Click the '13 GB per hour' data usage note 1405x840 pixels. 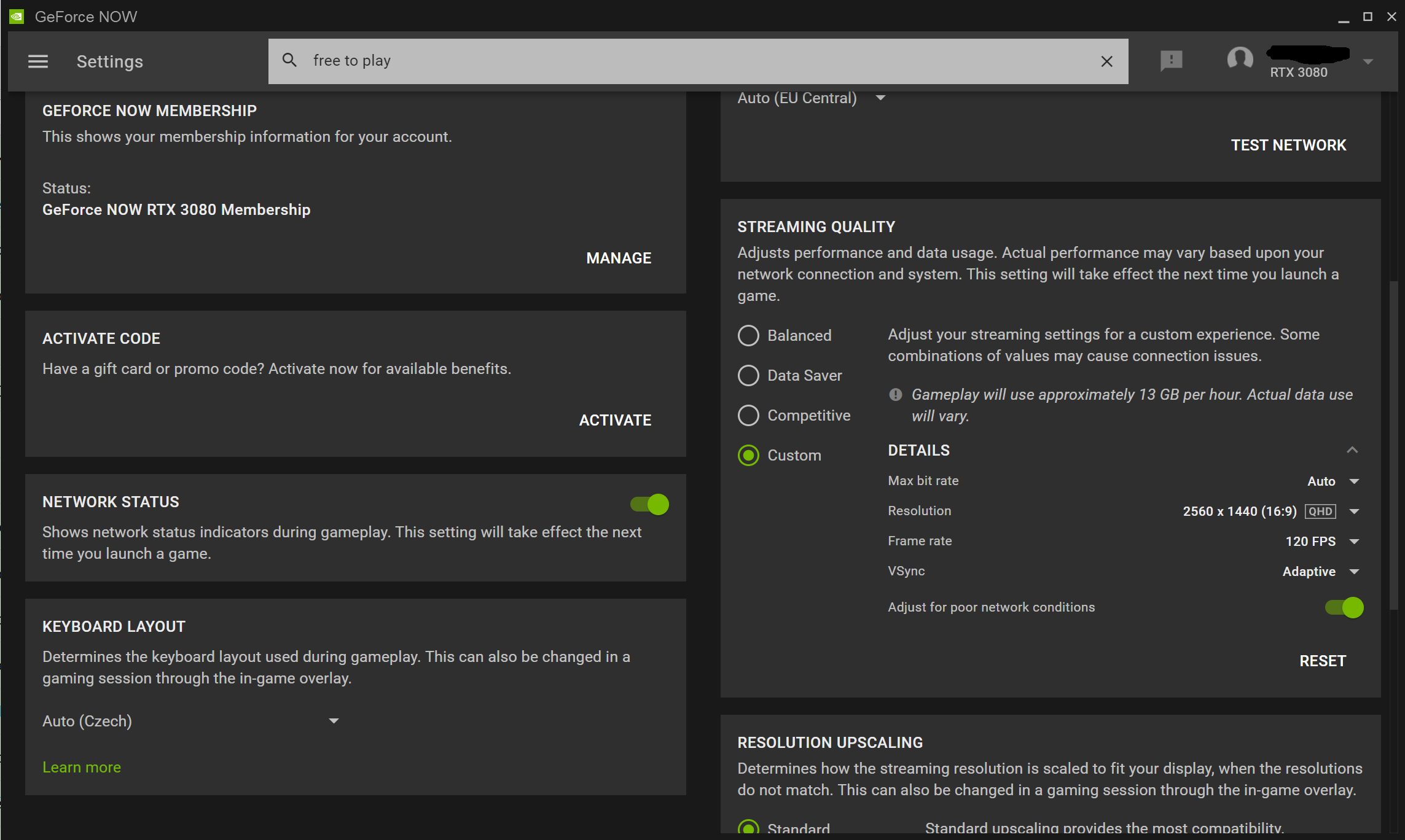tap(1132, 405)
